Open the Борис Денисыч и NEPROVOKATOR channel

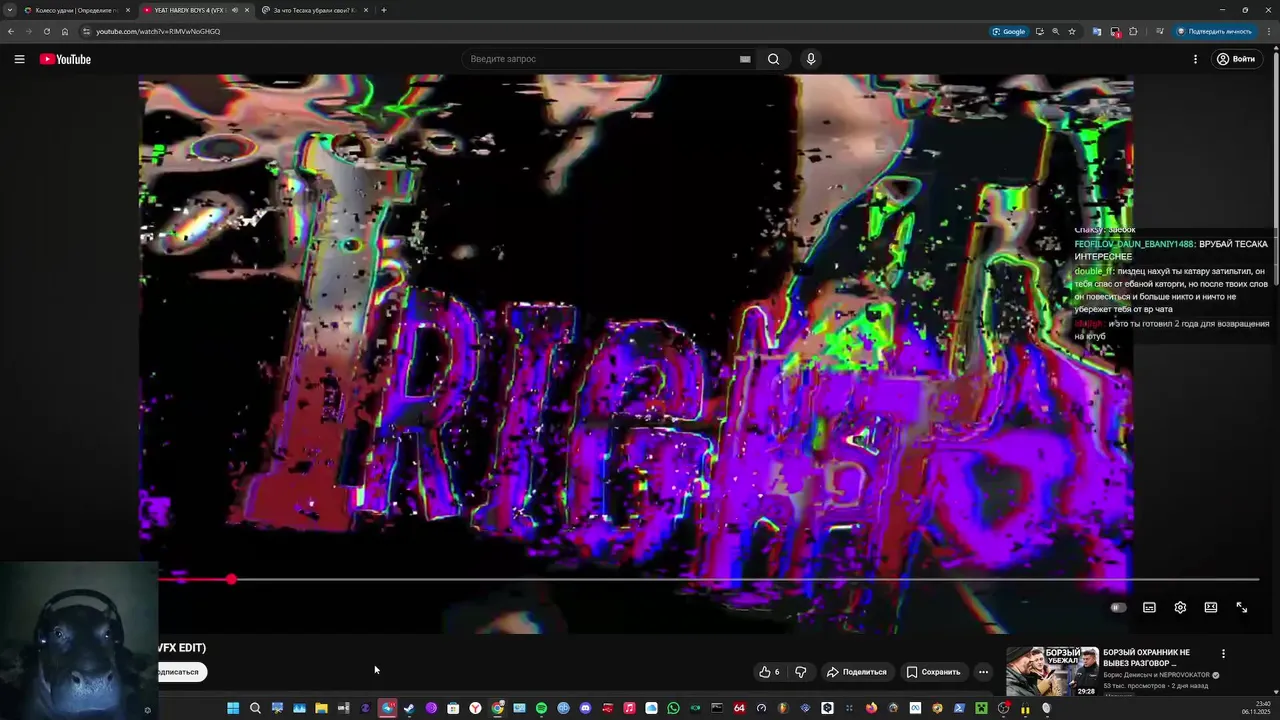(1156, 675)
